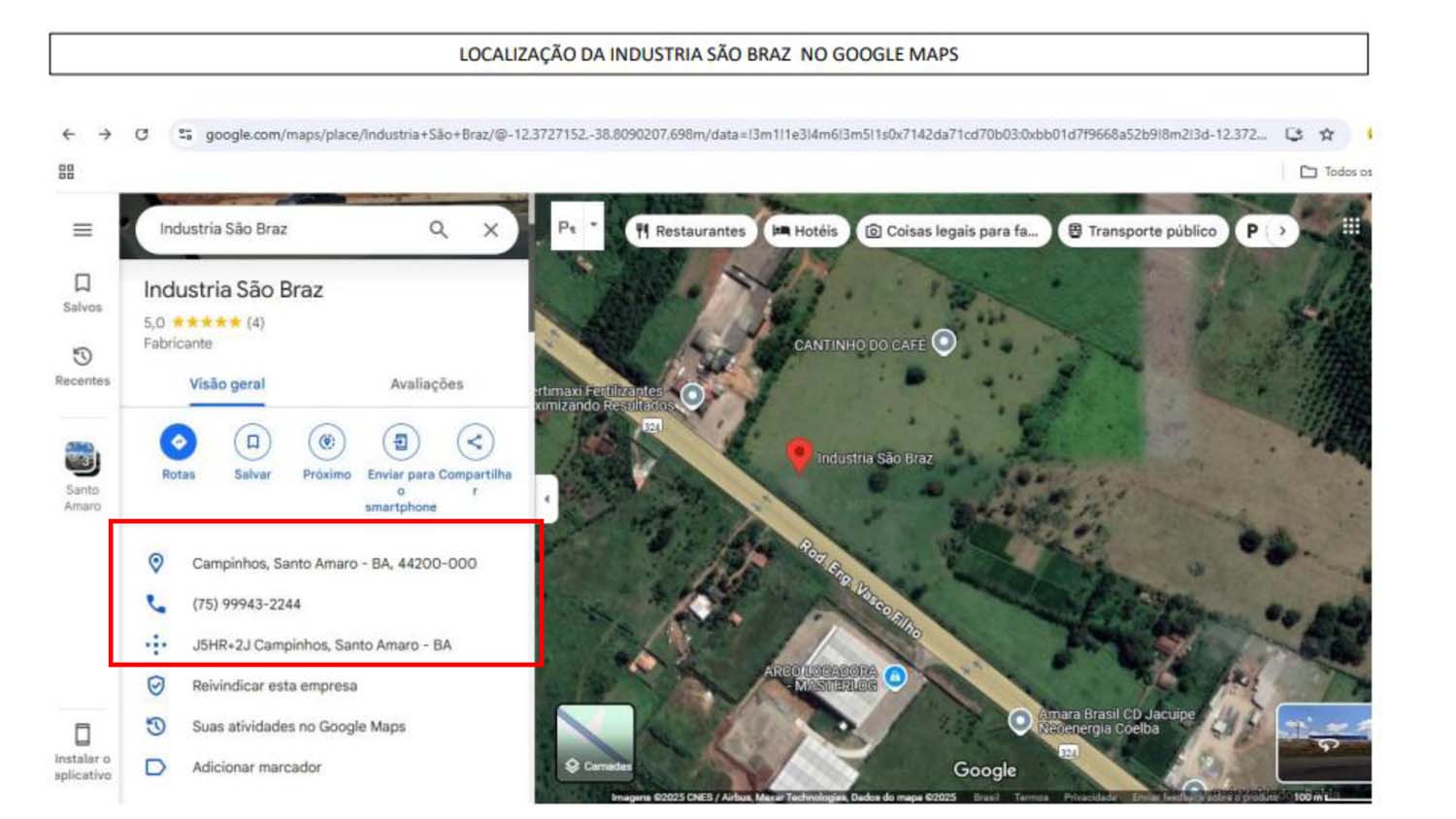Open the apps grid in bookmarks bar
This screenshot has height=819, width=1456.
(66, 172)
